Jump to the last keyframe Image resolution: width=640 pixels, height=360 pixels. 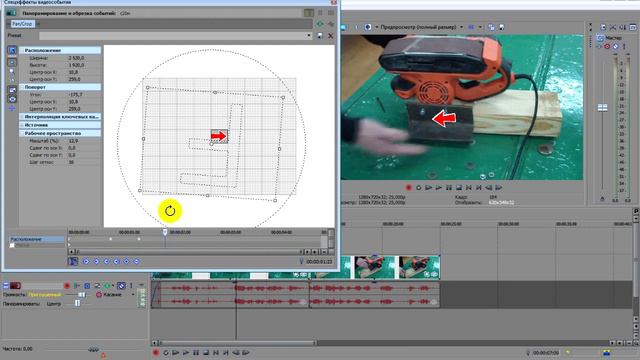click(116, 261)
